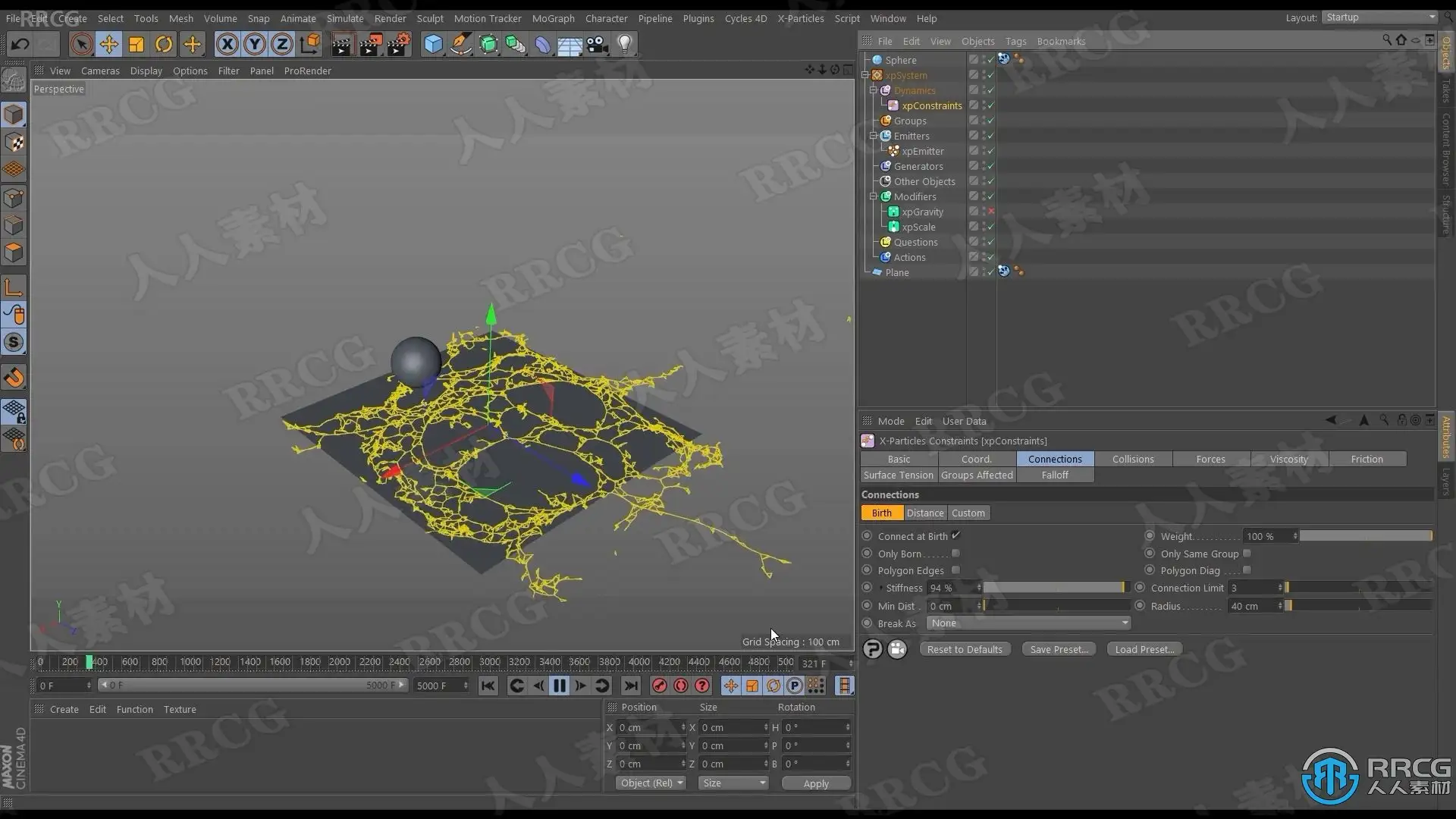Screen dimensions: 1456x819
Task: Open the X-Particles menu
Action: pyautogui.click(x=800, y=18)
